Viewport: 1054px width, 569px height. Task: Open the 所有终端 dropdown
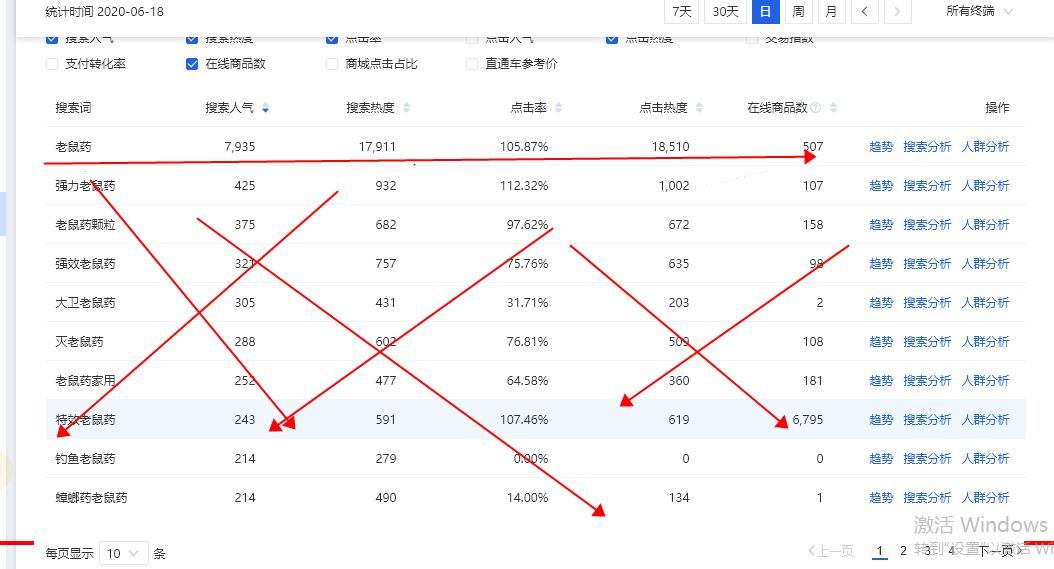coord(979,11)
